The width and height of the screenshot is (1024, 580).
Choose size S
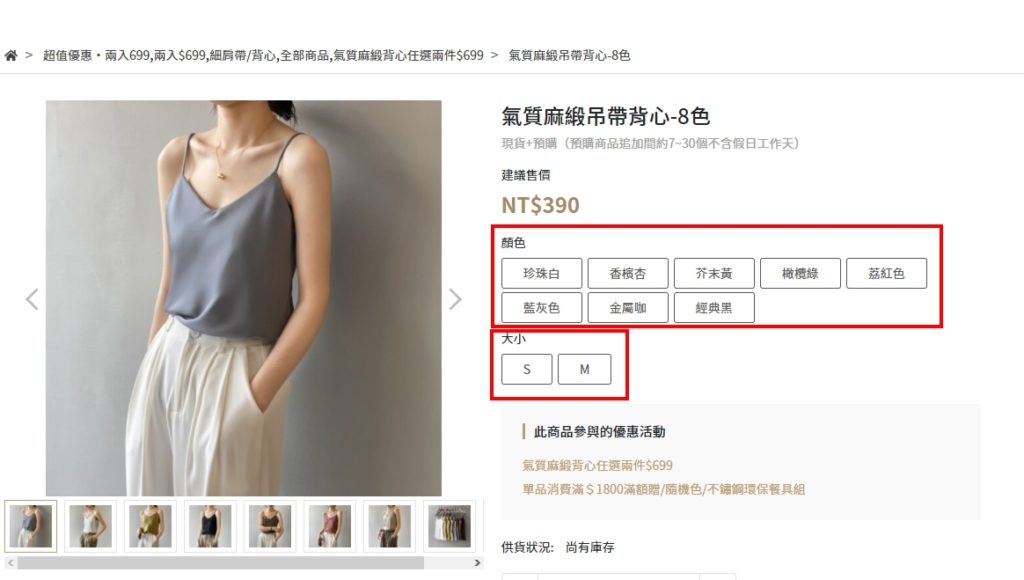526,369
